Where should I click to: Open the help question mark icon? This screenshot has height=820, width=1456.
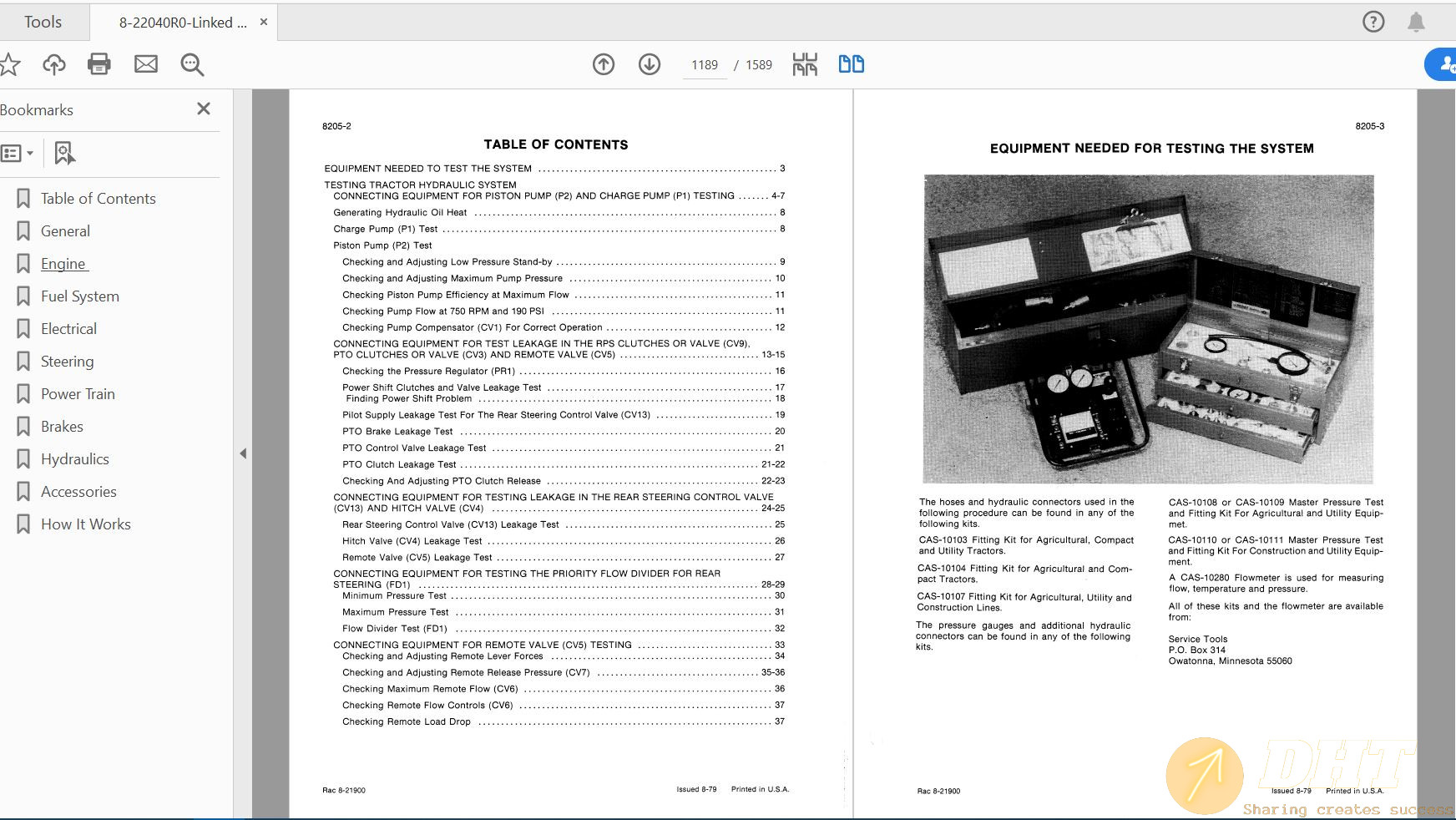coord(1373,22)
